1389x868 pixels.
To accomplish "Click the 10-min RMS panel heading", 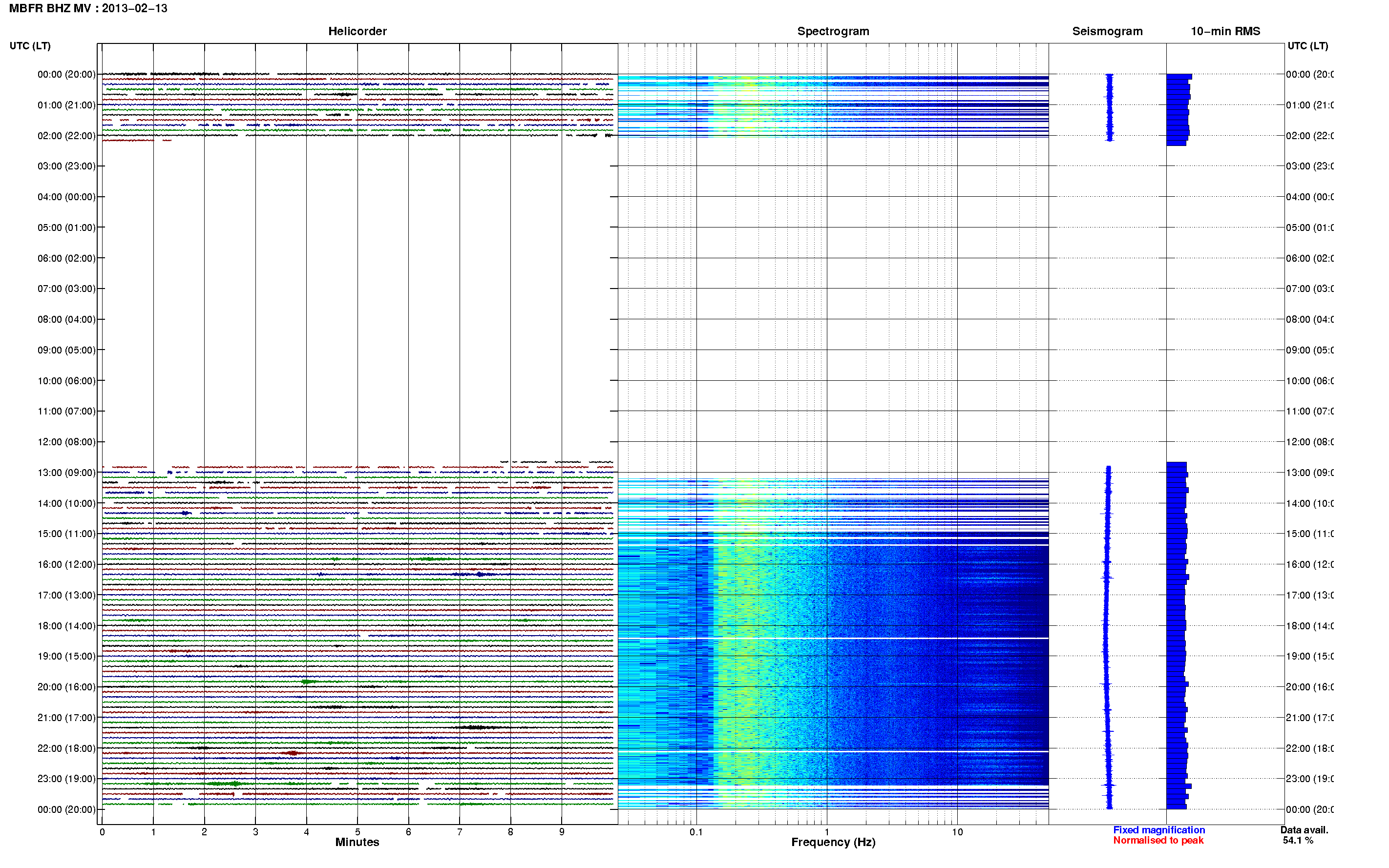I will 1225,32.
